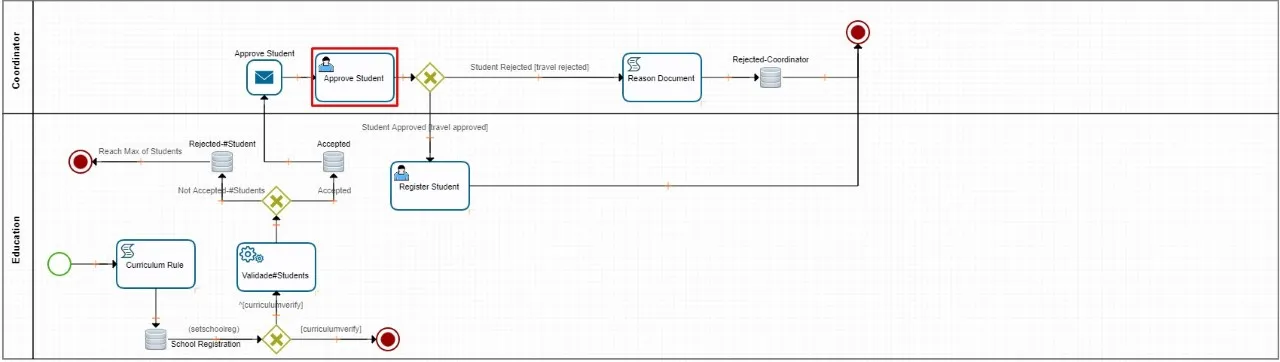Select the gateway next to School Registration
The width and height of the screenshot is (1280, 362).
click(276, 339)
